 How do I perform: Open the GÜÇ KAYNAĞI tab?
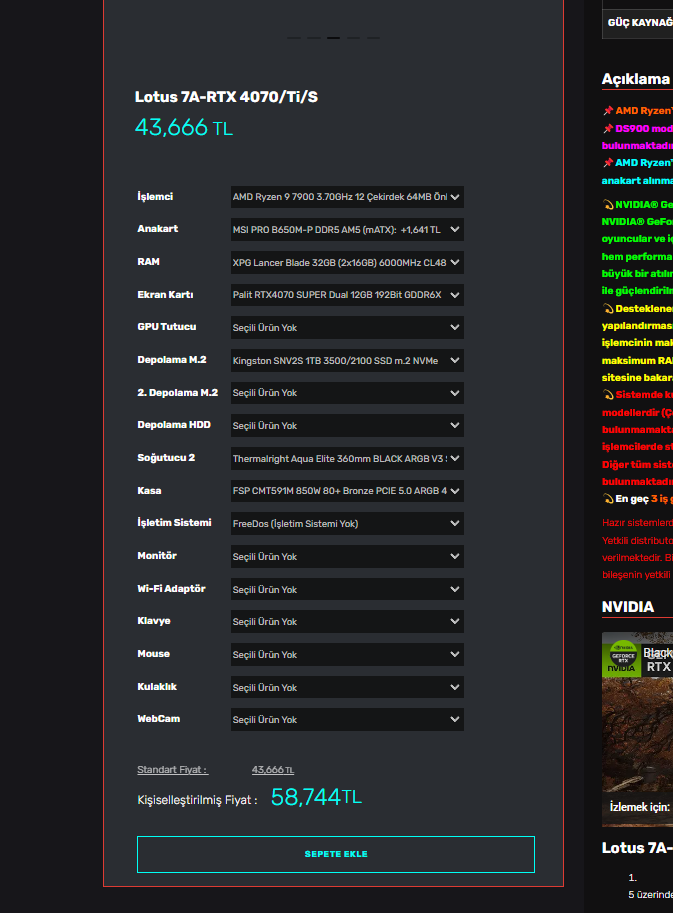tap(638, 23)
